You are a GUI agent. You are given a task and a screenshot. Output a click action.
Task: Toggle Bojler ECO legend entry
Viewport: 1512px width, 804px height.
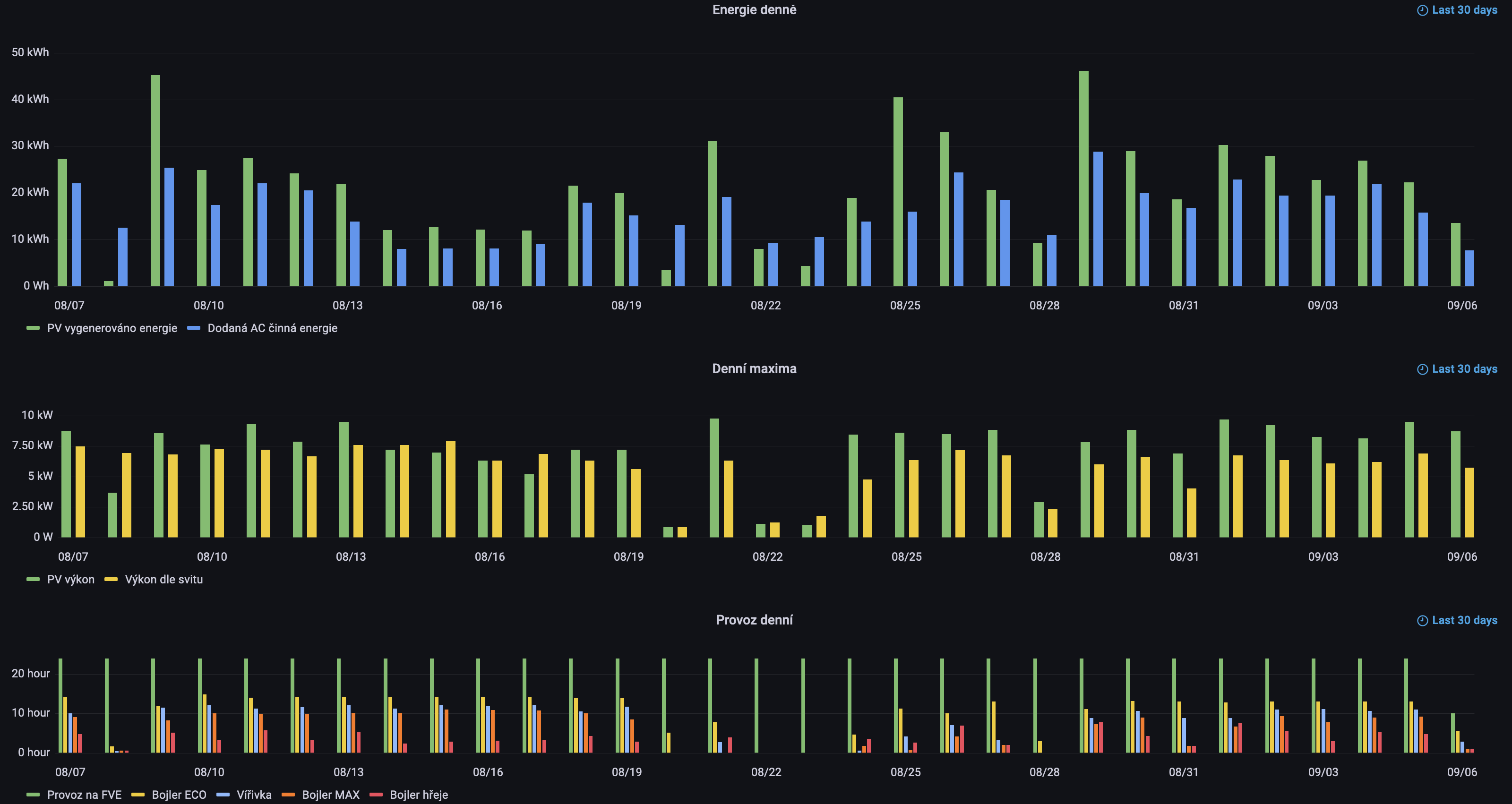[179, 795]
